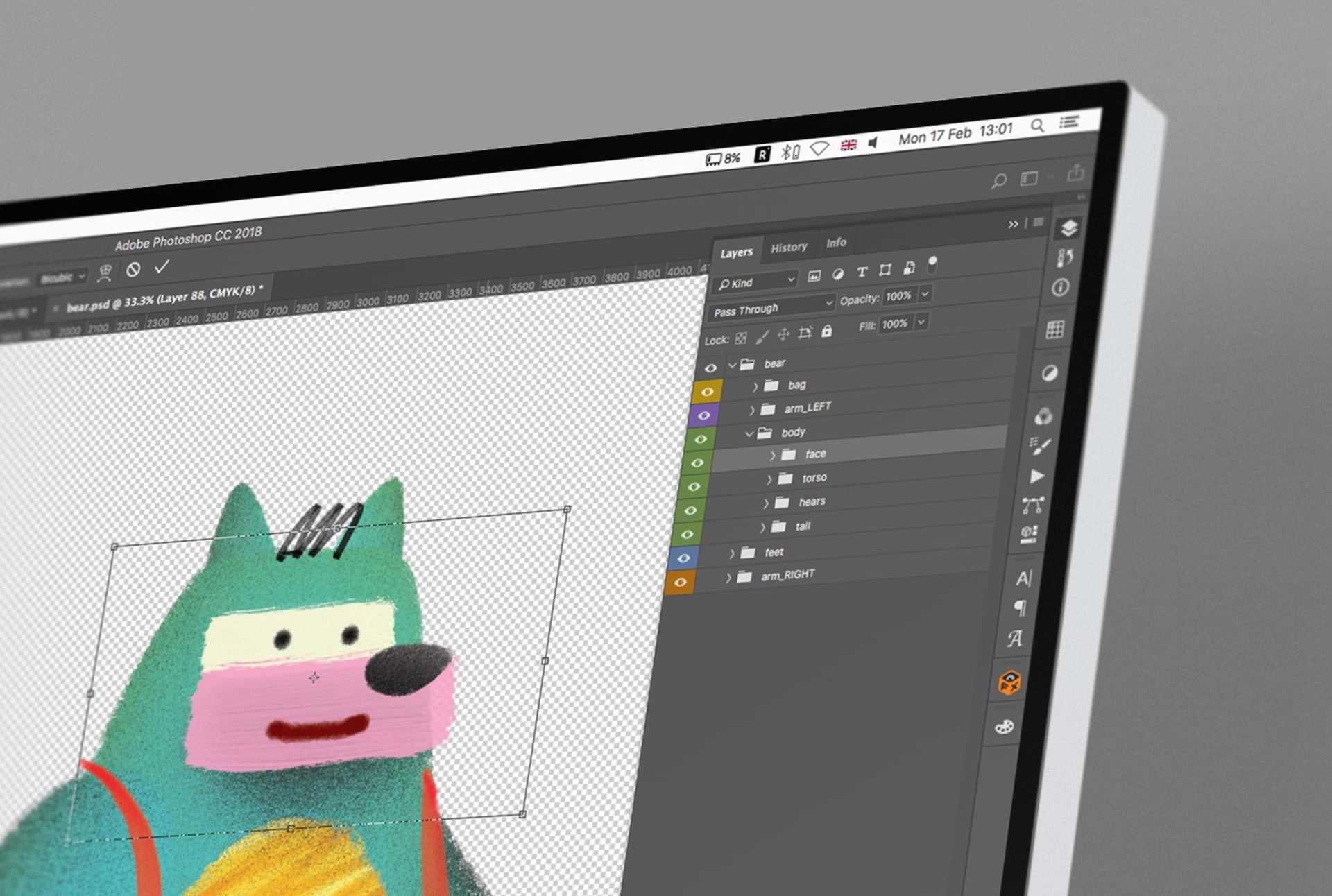Filter for adjustment layers icon
The width and height of the screenshot is (1332, 896).
(838, 274)
